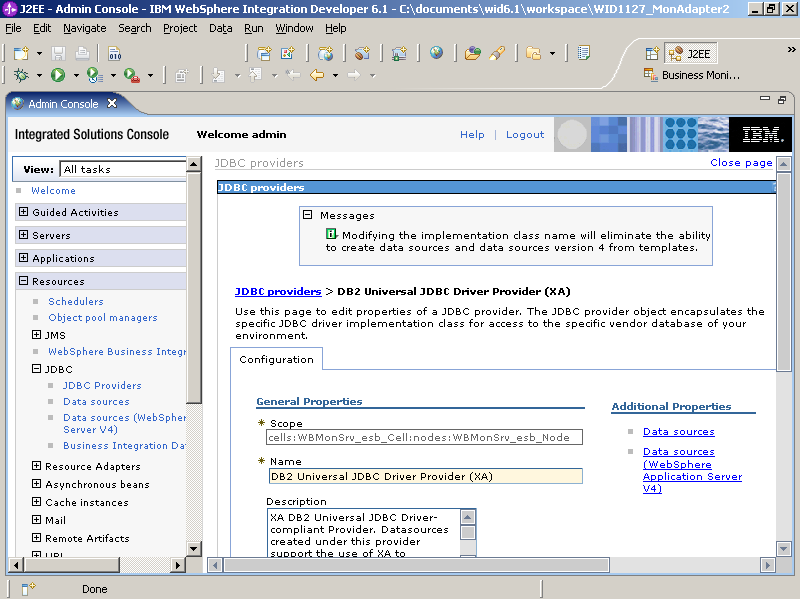Open JDBC Providers in navigation tree
Viewport: 800px width, 600px height.
click(102, 386)
